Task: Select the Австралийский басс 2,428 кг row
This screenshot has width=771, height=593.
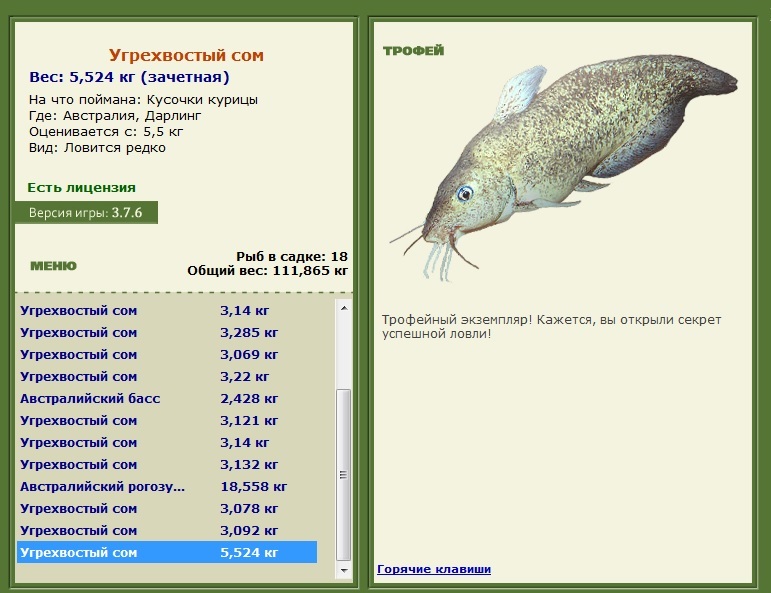Action: (x=167, y=399)
